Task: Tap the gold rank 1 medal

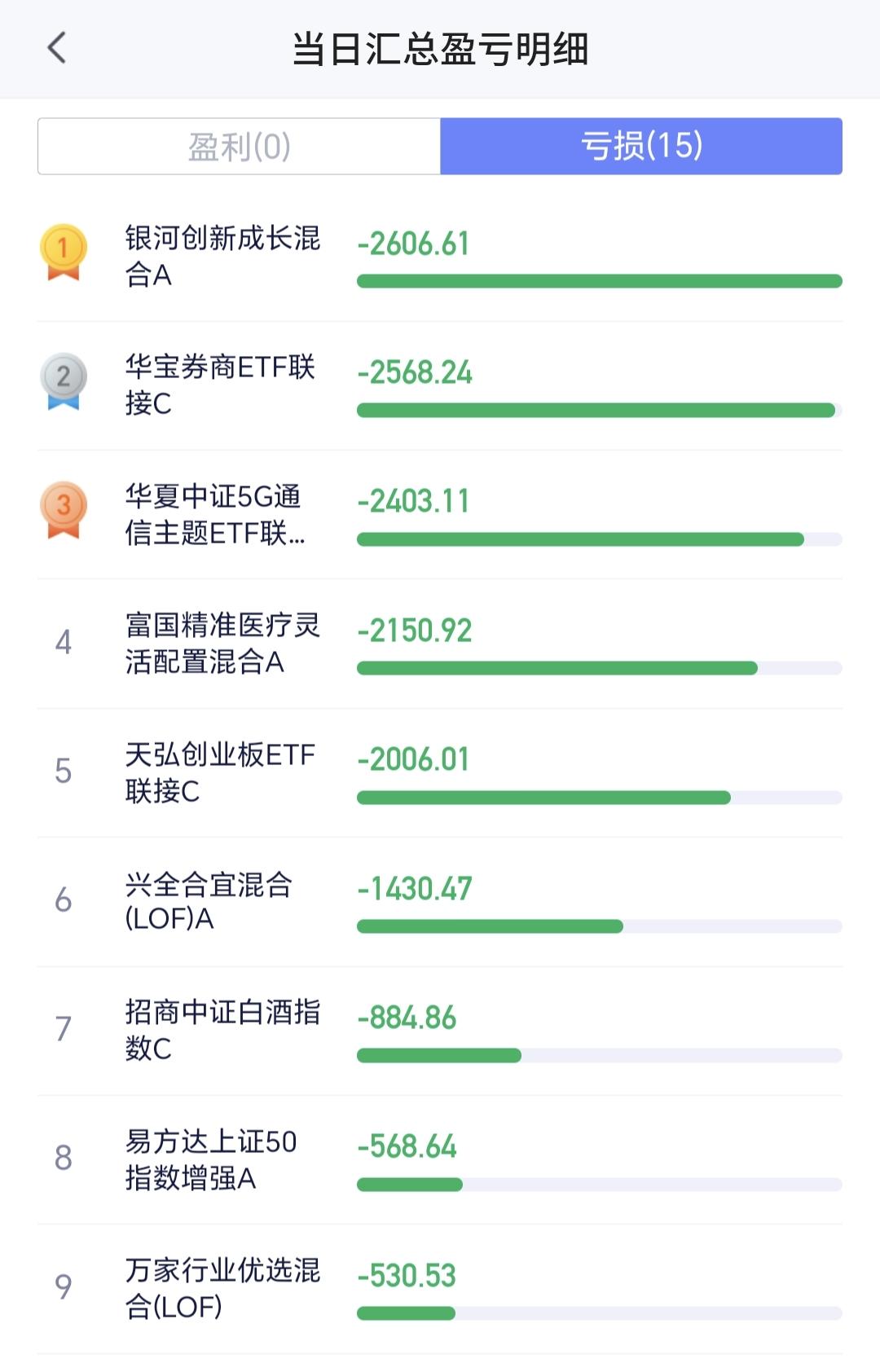Action: click(x=64, y=253)
